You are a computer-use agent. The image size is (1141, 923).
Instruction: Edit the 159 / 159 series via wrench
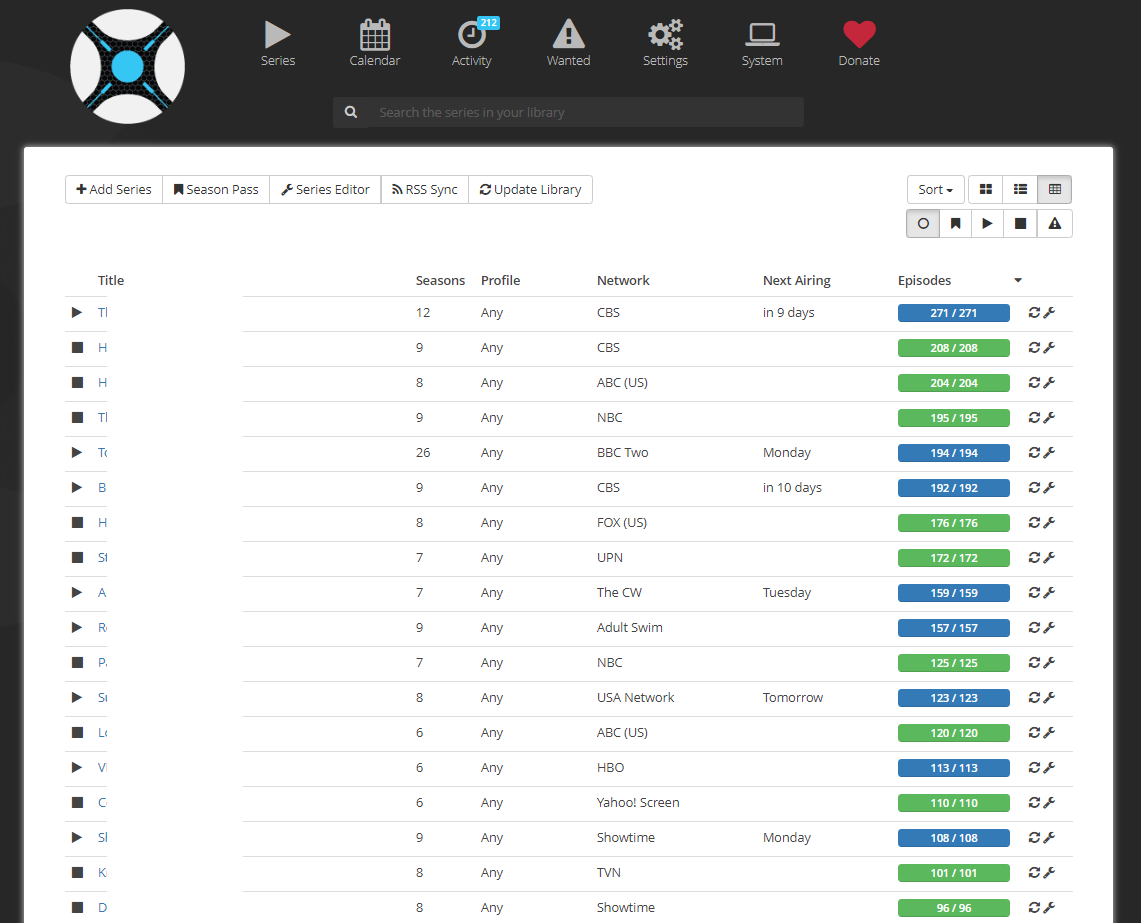pyautogui.click(x=1049, y=592)
